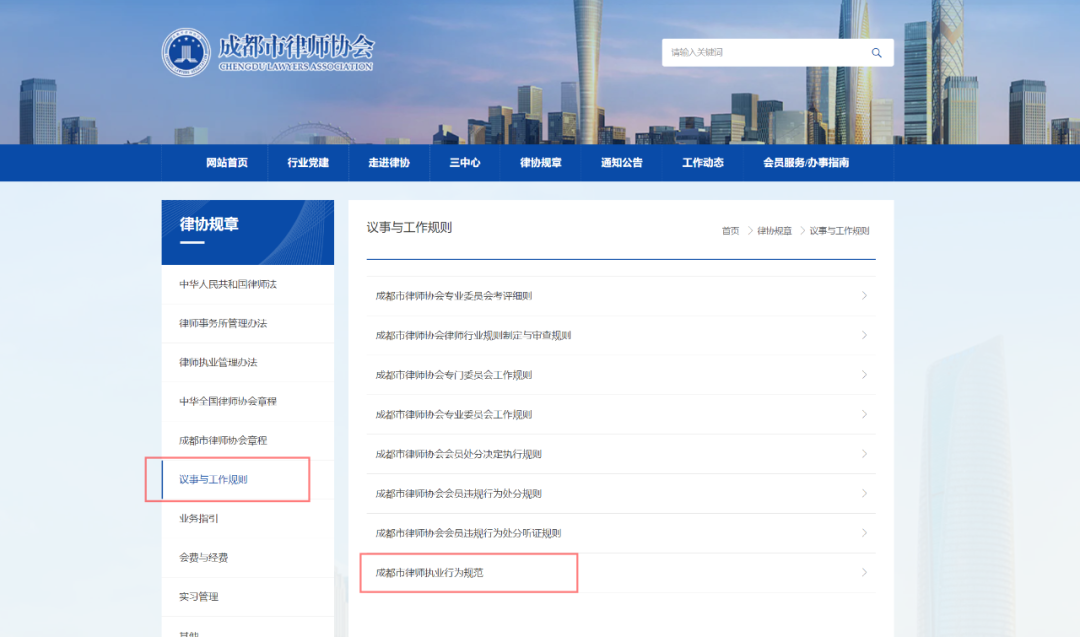
Task: Select the 律协规章 nav tab
Action: pyautogui.click(x=542, y=162)
